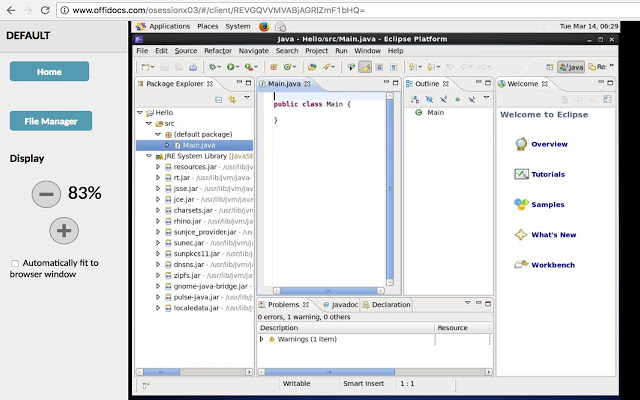Collapse JRE System Library node

pyautogui.click(x=149, y=156)
